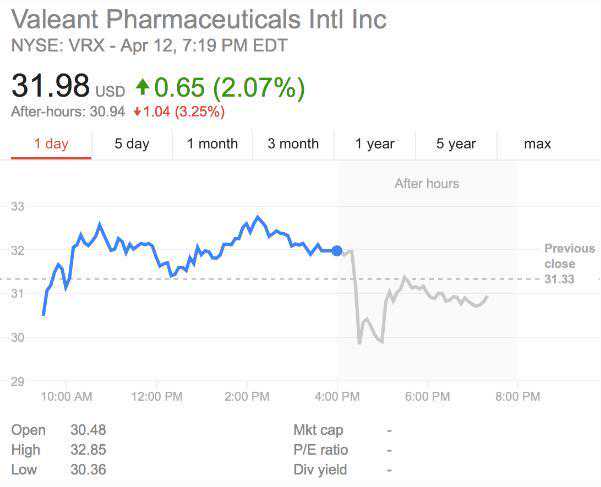Click the blue closing price dot
Screen dimensions: 601x487
coord(337,250)
